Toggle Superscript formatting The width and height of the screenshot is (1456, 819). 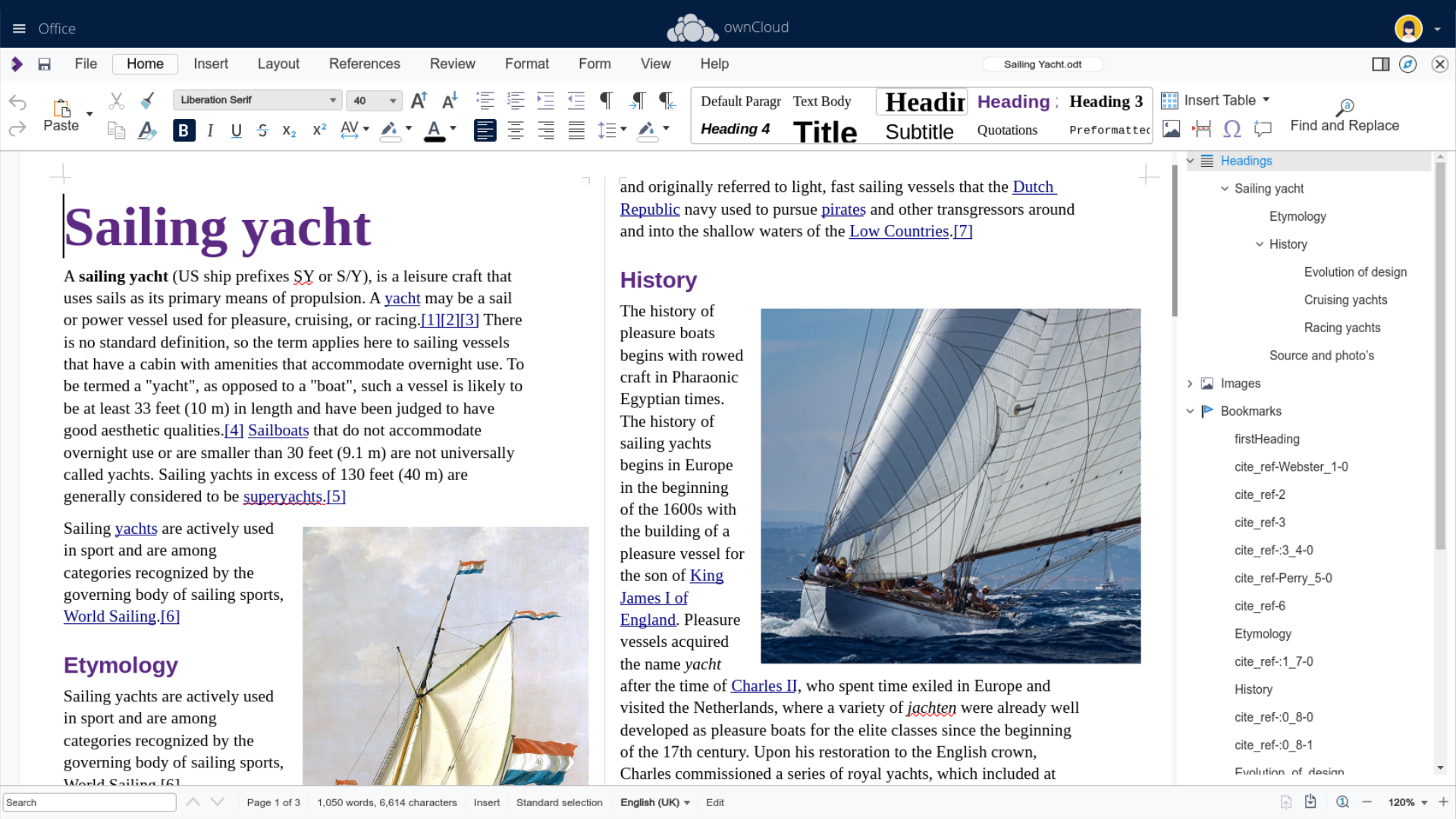[x=319, y=130]
